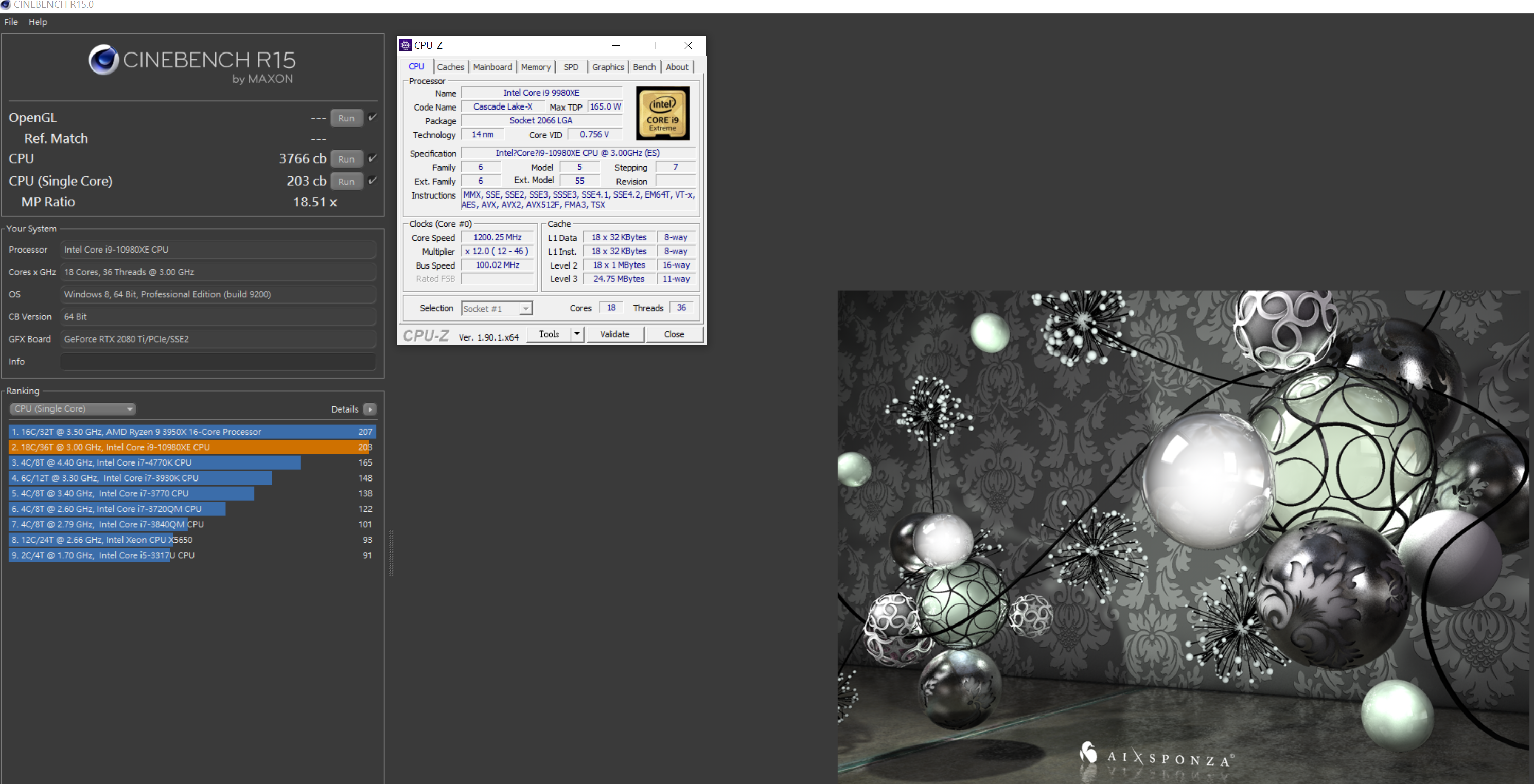Select ranking row AMD Ryzen 9 3950X

point(192,432)
